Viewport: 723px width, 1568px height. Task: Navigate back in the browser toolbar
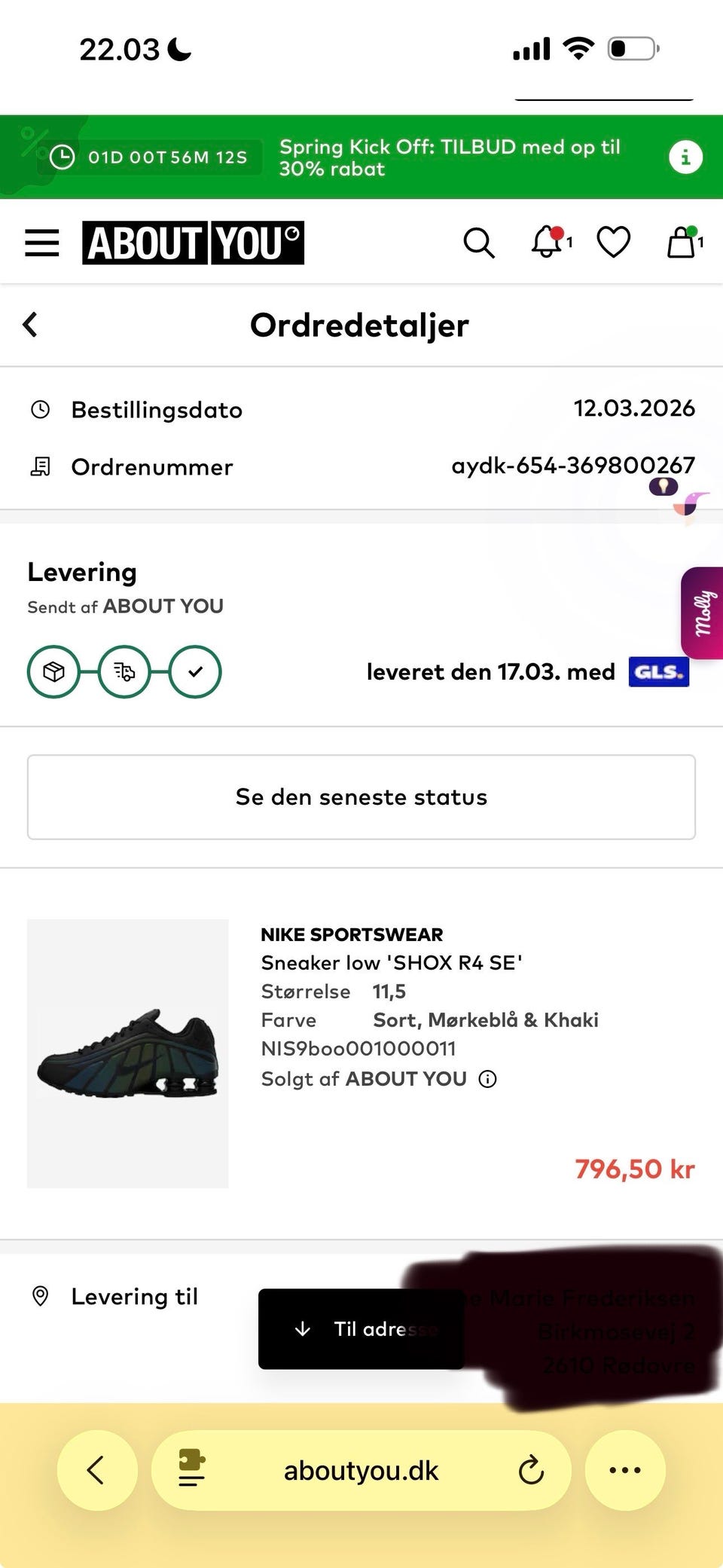(x=96, y=1470)
